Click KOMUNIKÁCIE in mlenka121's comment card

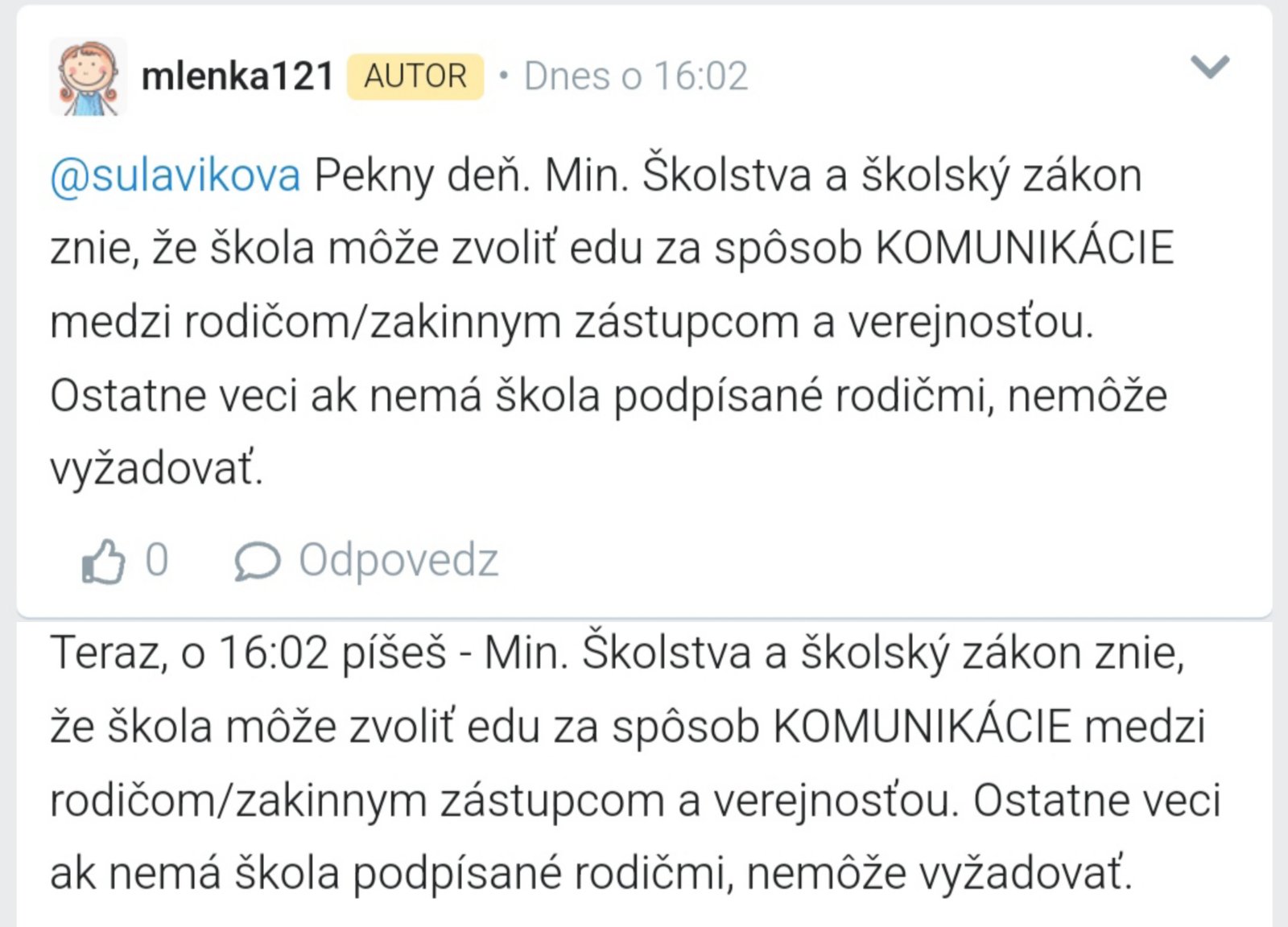coord(1024,248)
